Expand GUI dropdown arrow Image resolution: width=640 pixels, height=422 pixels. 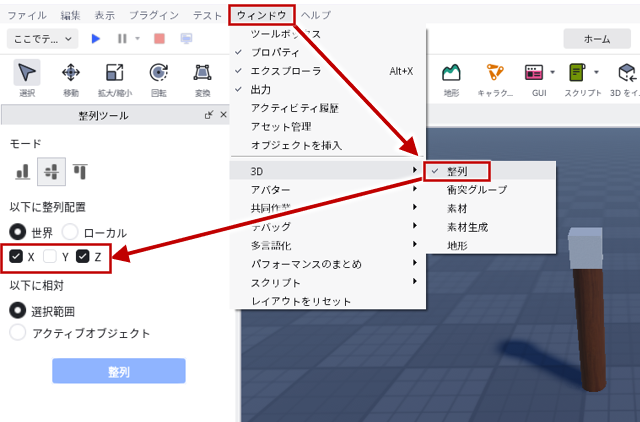pos(552,72)
